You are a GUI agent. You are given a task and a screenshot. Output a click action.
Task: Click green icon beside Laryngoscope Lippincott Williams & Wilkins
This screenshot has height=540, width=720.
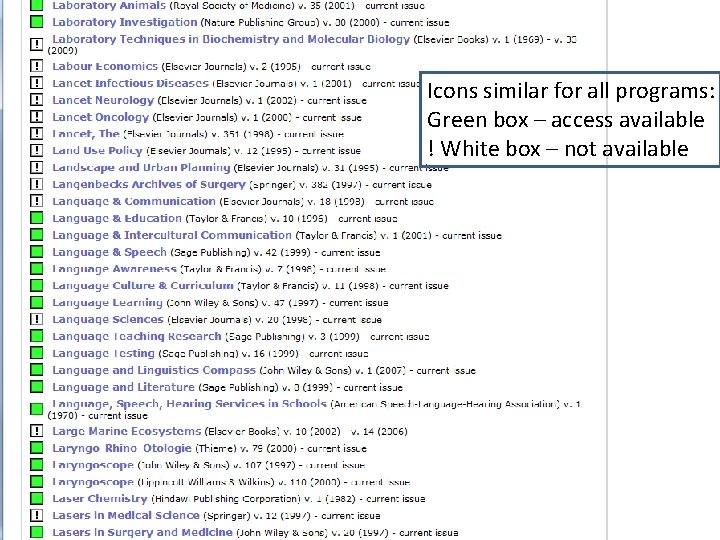click(x=36, y=482)
